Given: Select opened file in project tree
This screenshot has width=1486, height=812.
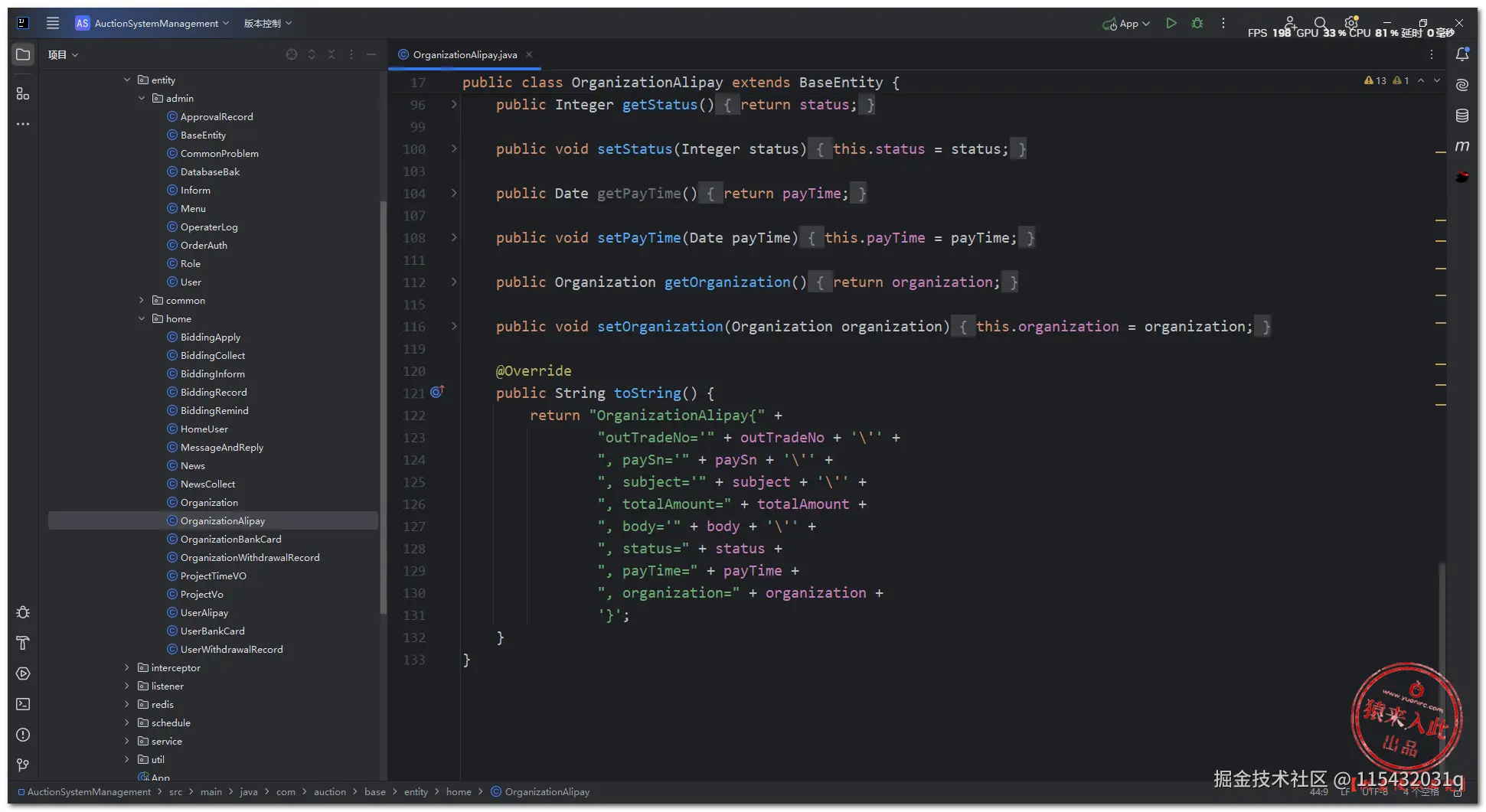Looking at the screenshot, I should point(292,54).
